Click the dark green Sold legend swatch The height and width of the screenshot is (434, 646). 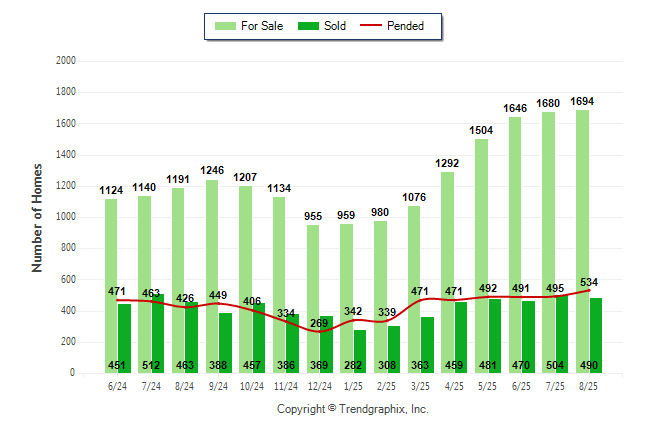(307, 26)
